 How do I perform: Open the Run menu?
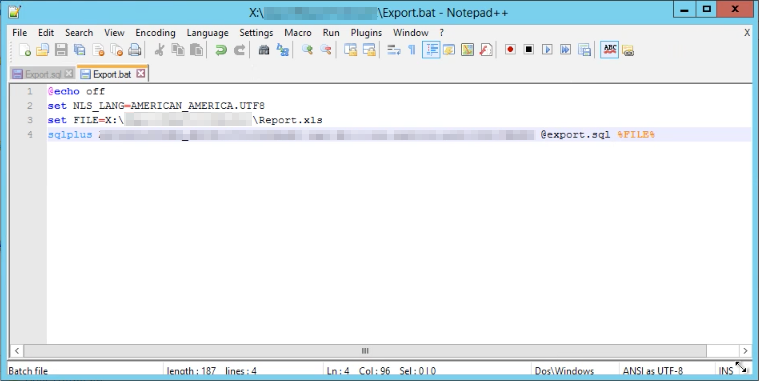[x=331, y=32]
